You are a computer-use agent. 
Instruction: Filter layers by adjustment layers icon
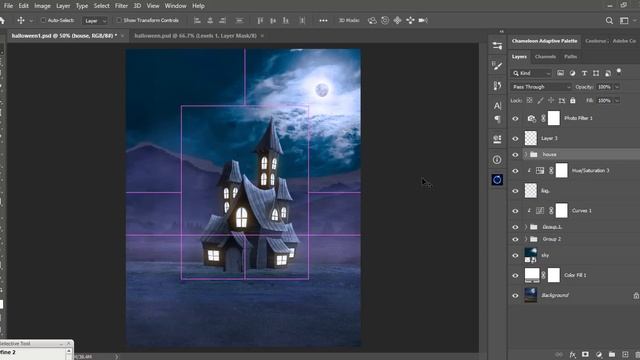point(572,73)
